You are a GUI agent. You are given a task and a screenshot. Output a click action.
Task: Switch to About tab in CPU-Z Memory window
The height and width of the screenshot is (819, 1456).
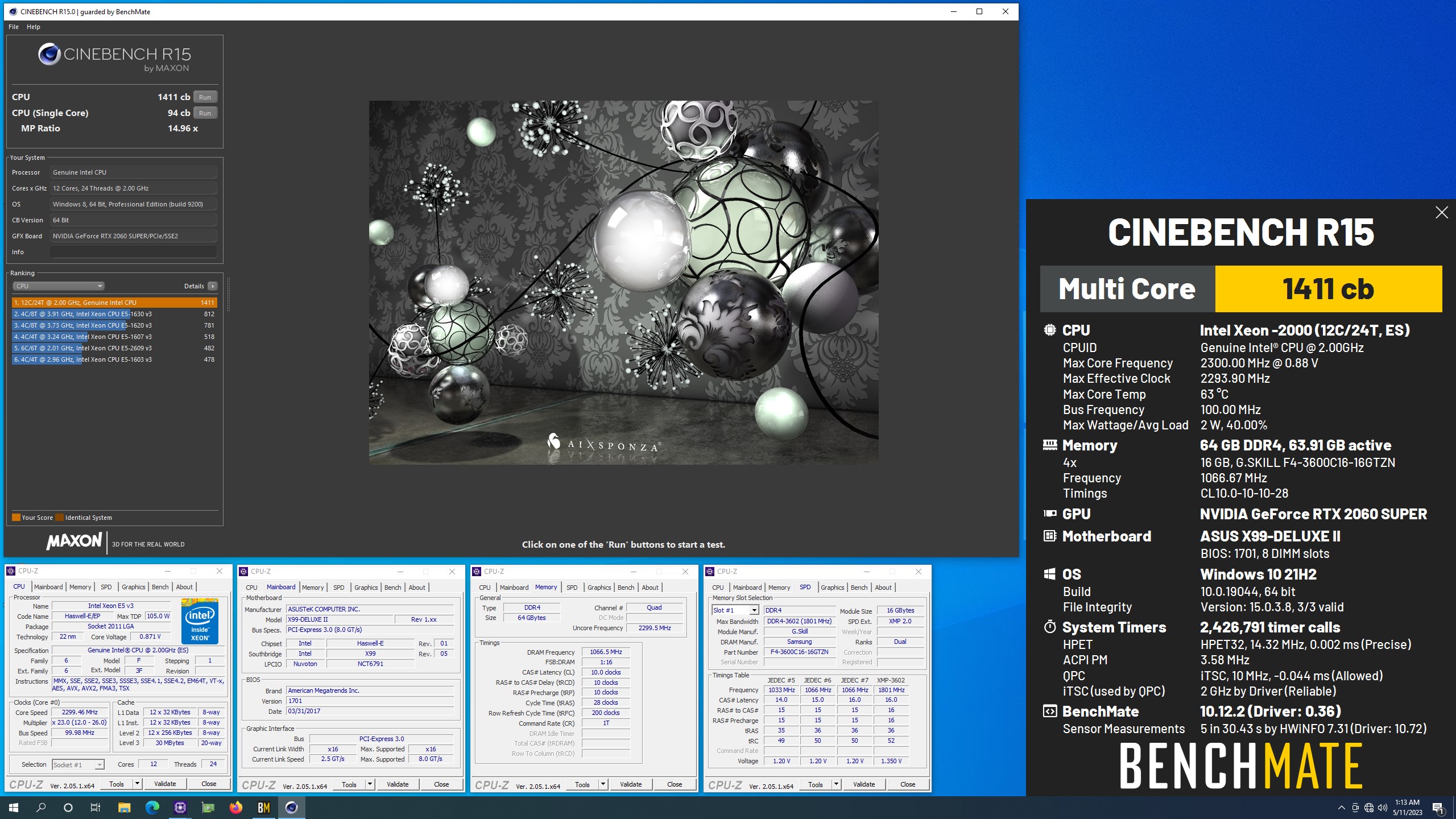pyautogui.click(x=650, y=588)
